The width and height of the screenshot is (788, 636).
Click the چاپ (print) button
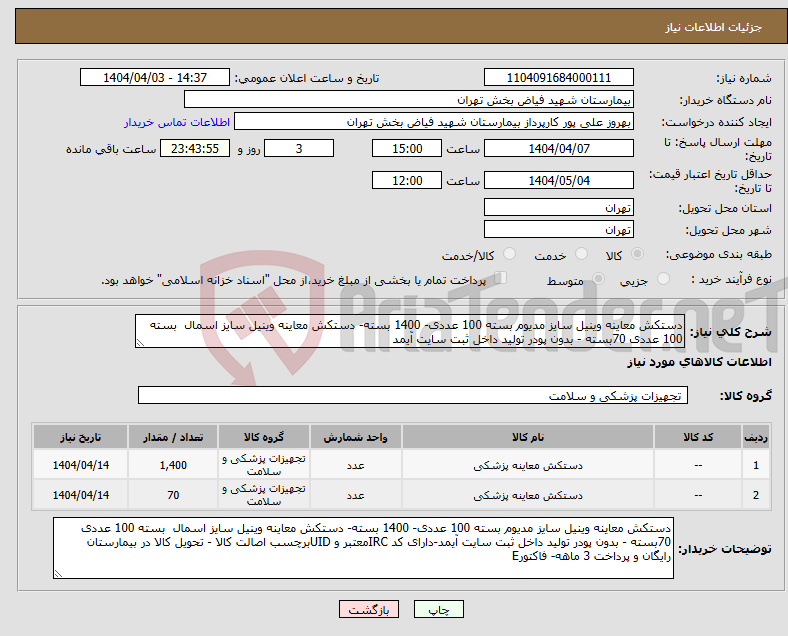pos(438,609)
